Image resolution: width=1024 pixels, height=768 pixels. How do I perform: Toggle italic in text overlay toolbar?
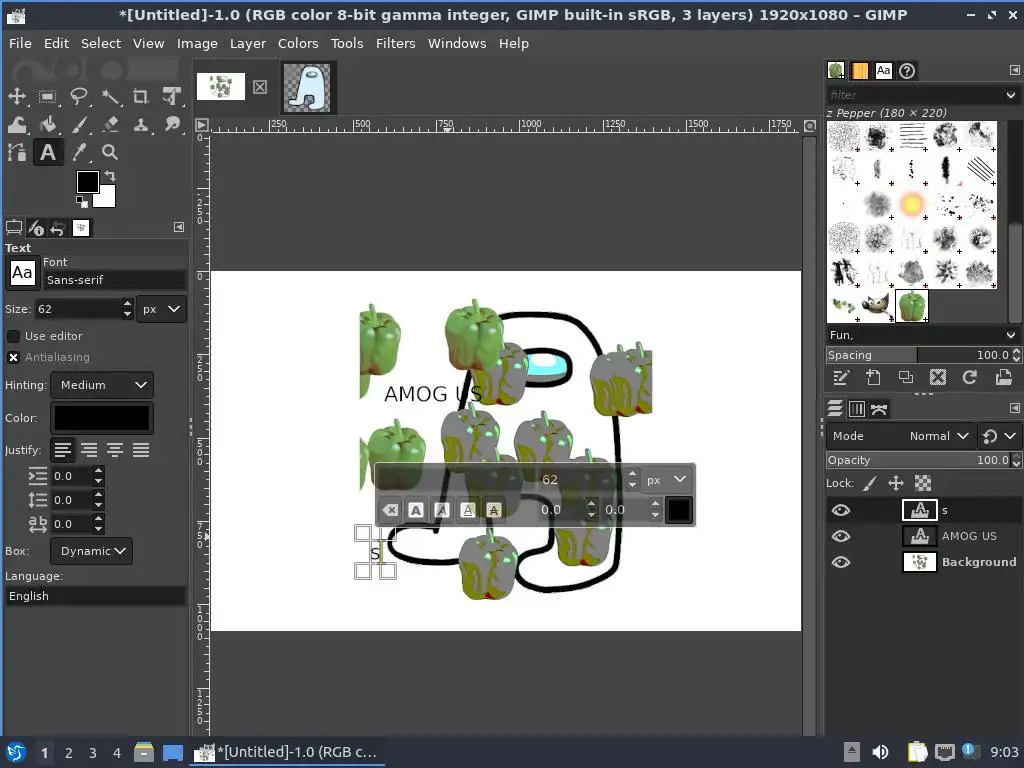[442, 510]
